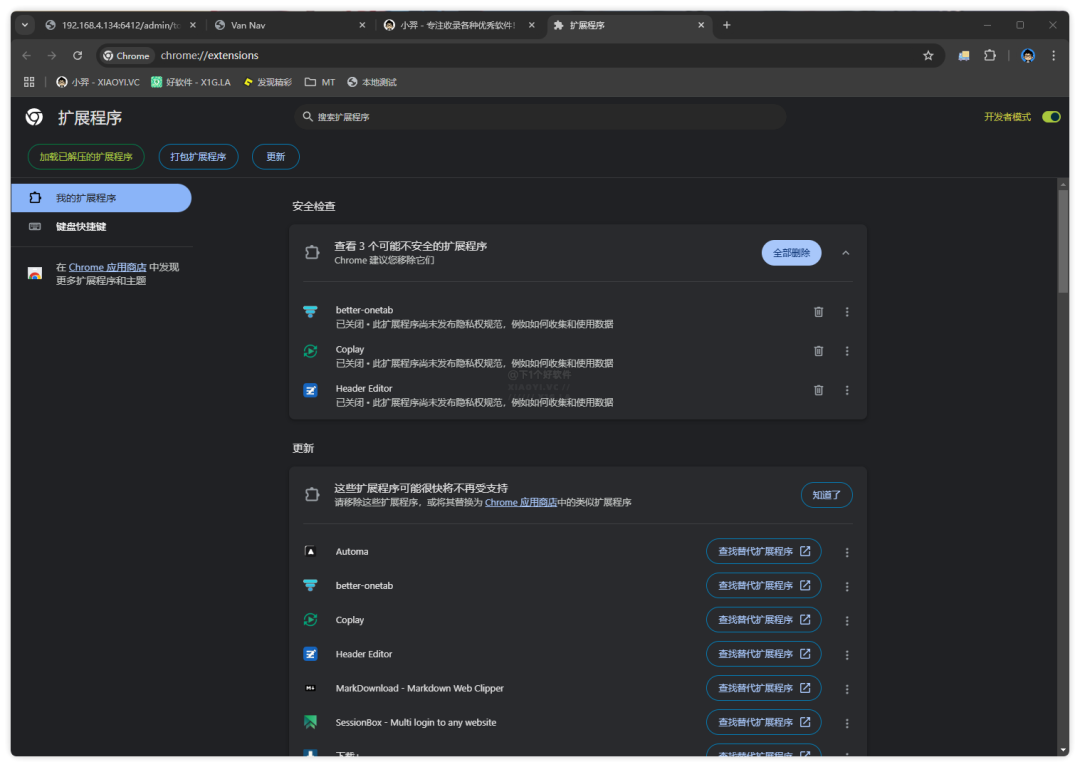Delete better-onetab using its trash icon

[818, 312]
